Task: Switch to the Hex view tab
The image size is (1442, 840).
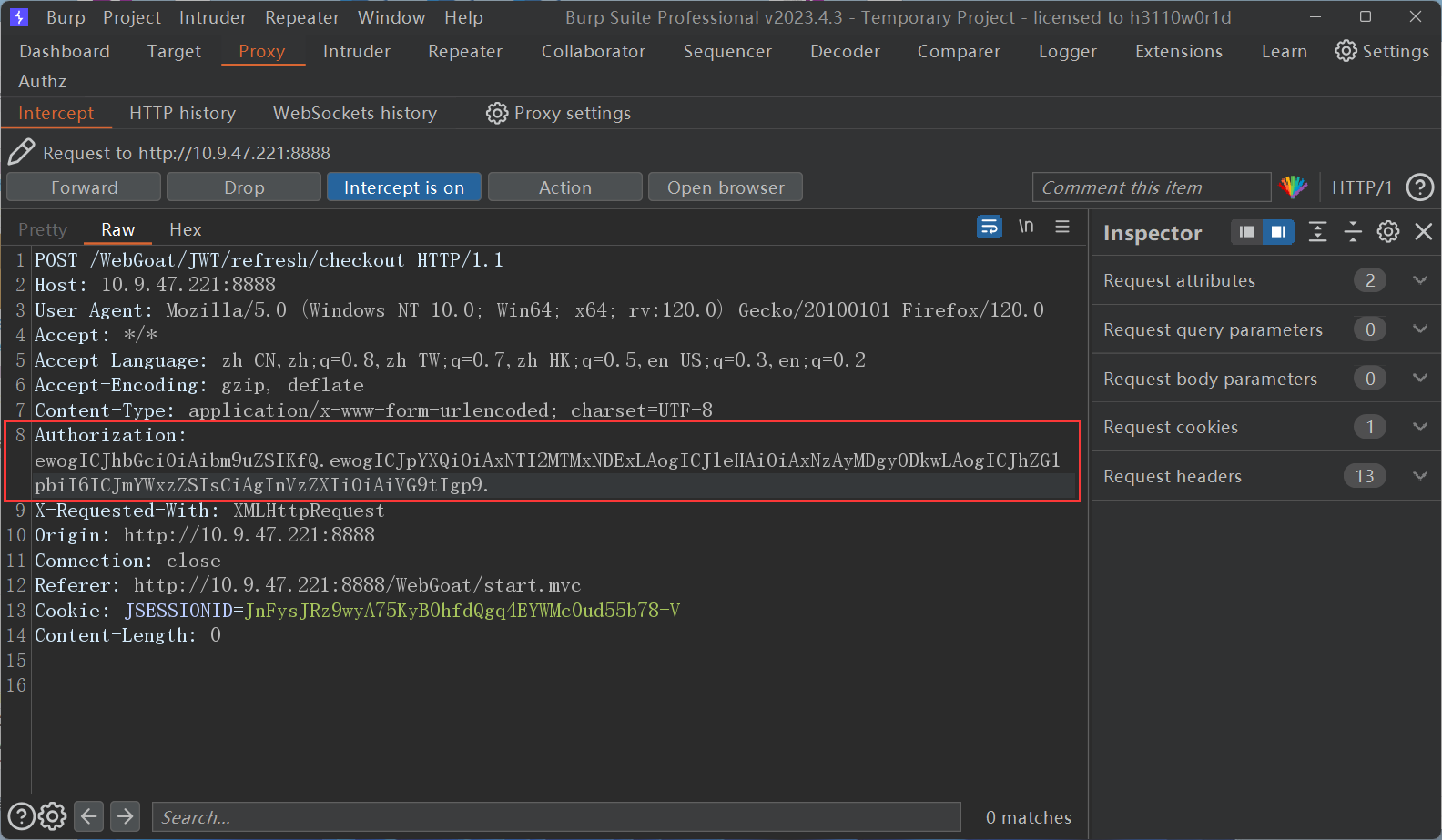Action: pyautogui.click(x=185, y=229)
